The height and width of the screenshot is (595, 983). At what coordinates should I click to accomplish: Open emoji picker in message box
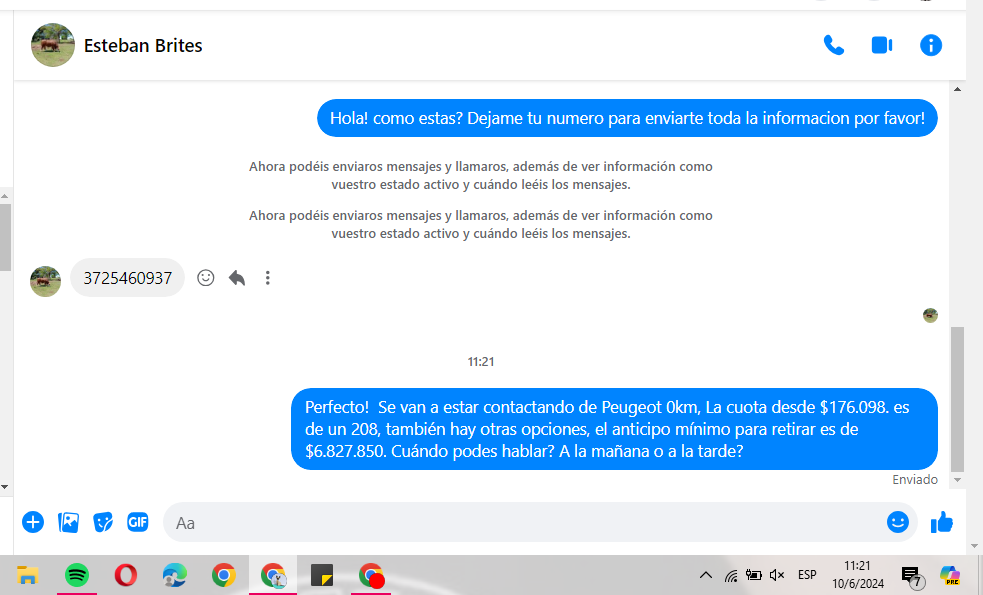pos(898,522)
